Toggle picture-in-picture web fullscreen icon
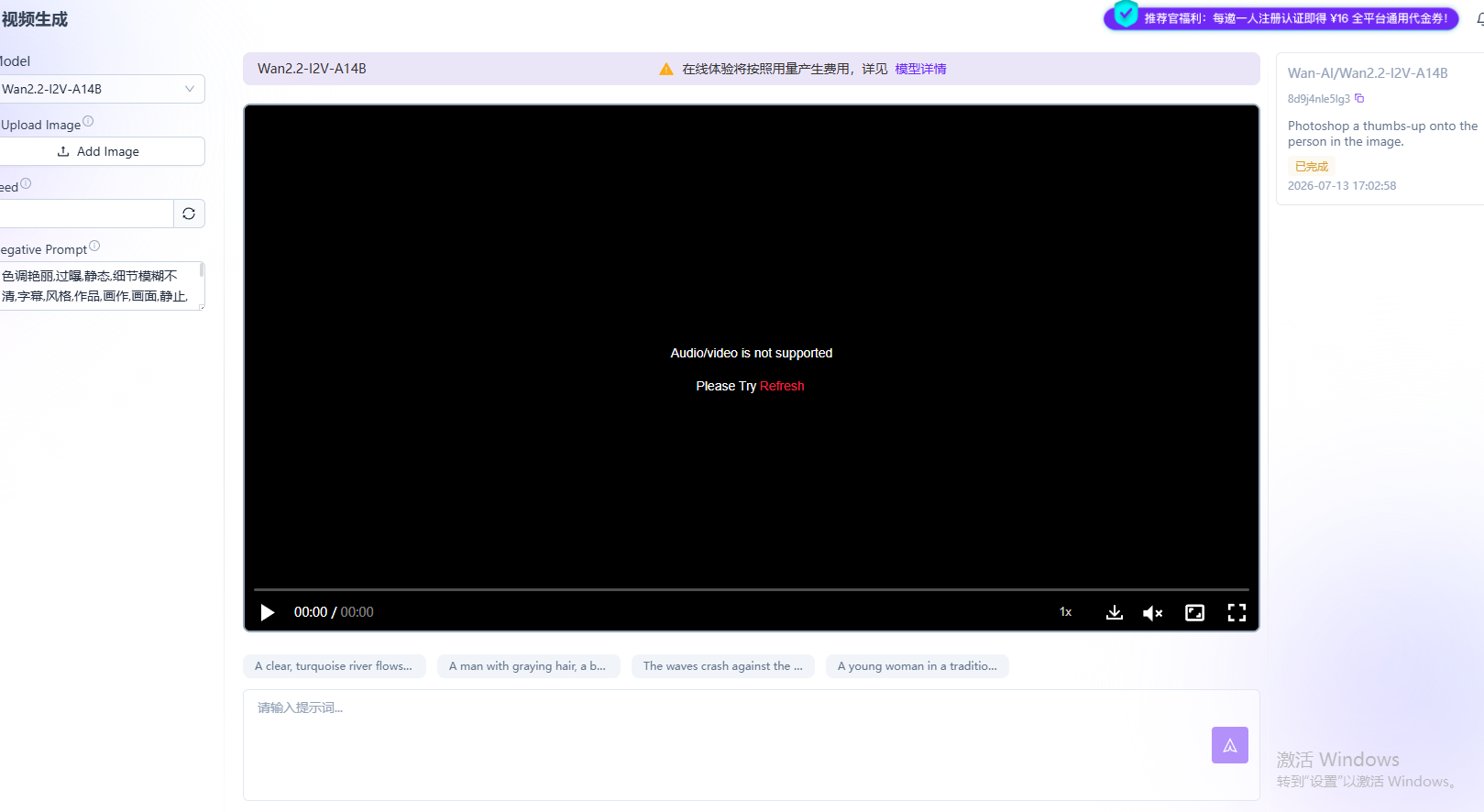The height and width of the screenshot is (812, 1484). [1195, 612]
